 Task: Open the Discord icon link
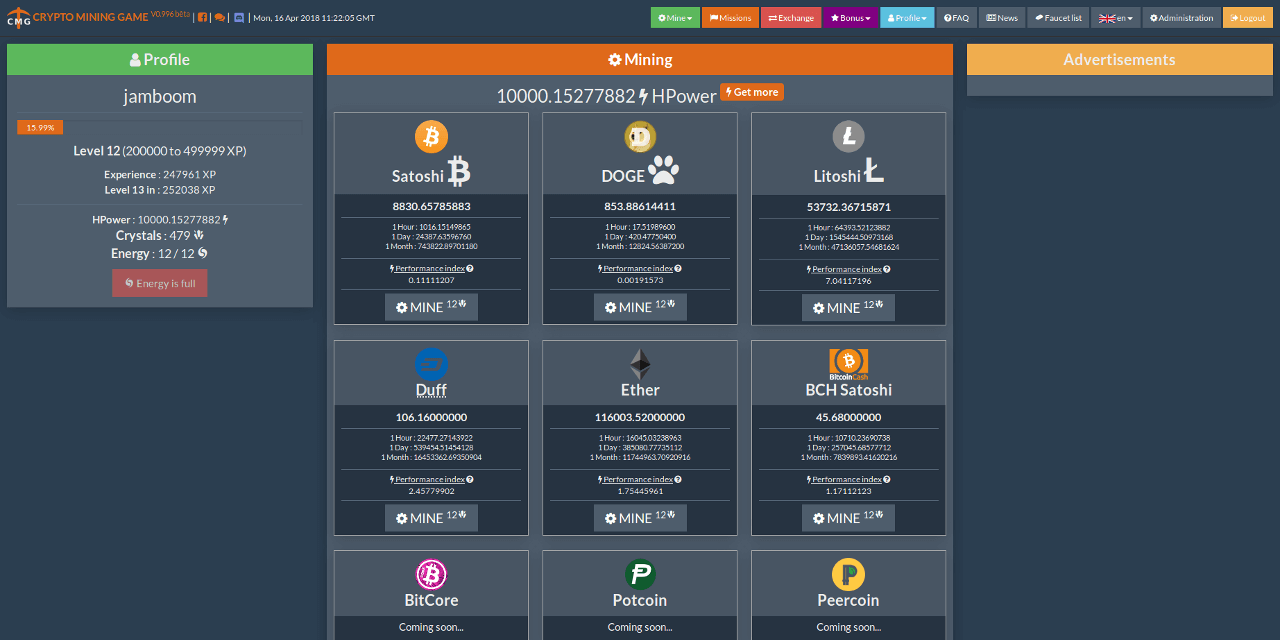[238, 18]
